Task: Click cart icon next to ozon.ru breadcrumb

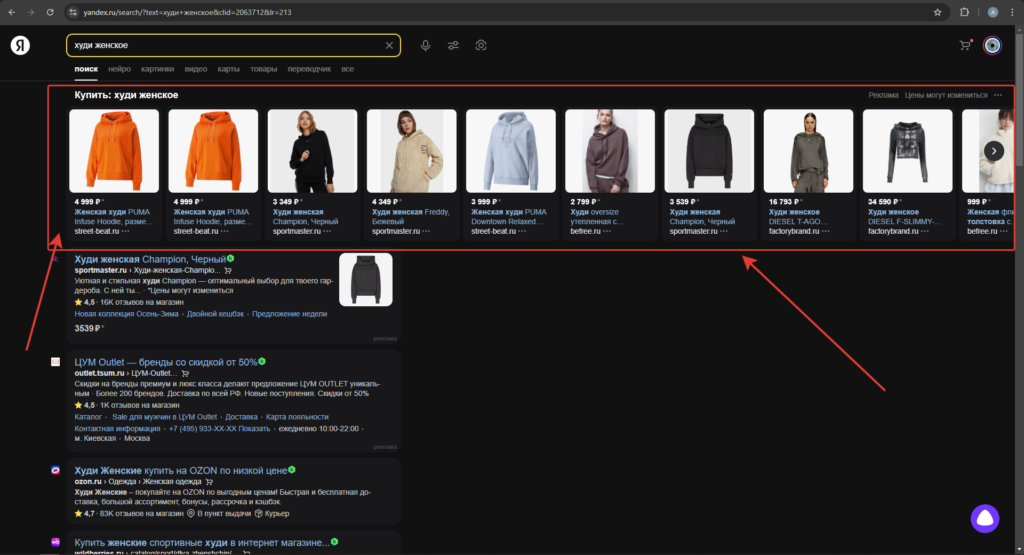Action: point(210,482)
